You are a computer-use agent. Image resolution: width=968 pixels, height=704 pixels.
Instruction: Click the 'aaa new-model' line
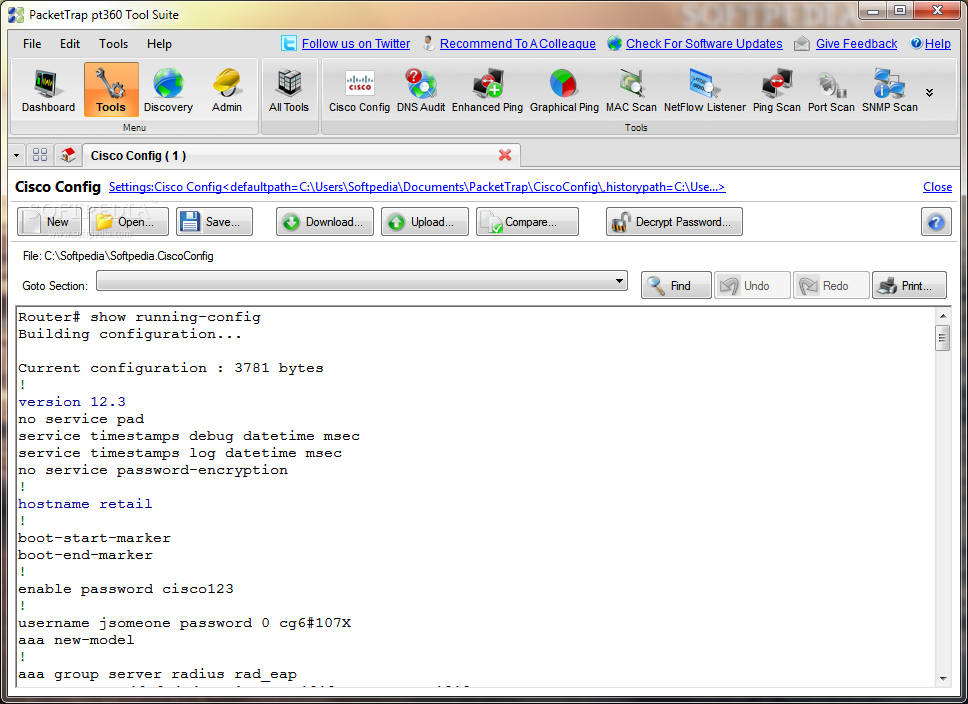76,640
